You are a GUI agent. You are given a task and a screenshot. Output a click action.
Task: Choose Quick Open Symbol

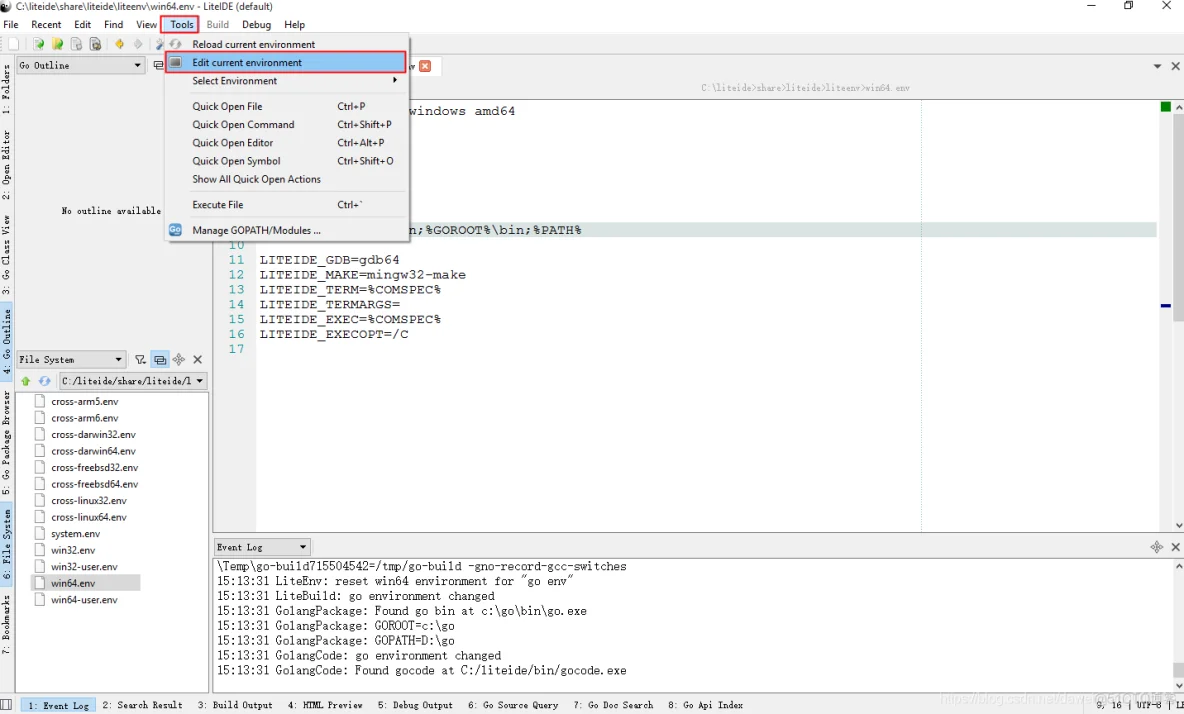(286, 161)
